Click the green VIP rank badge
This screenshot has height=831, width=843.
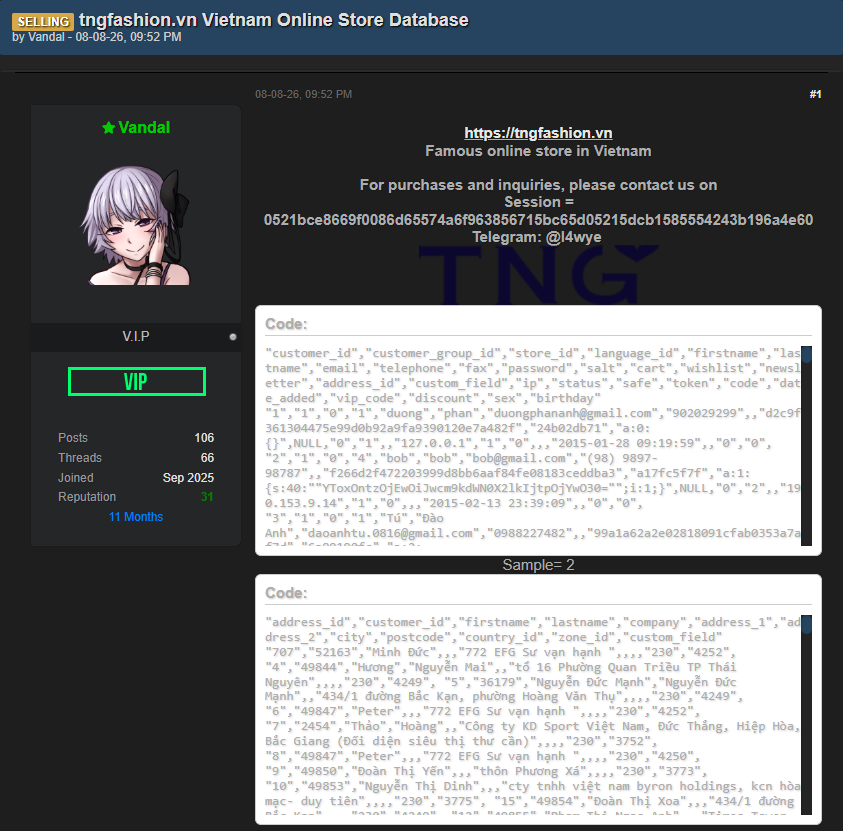coord(137,382)
